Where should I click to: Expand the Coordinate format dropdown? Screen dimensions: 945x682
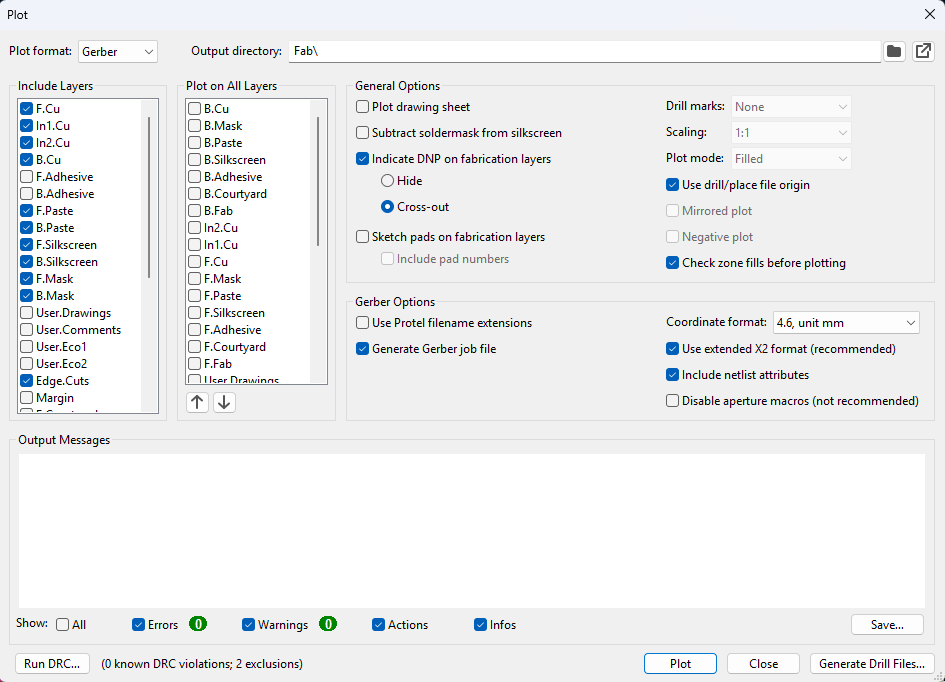click(846, 323)
